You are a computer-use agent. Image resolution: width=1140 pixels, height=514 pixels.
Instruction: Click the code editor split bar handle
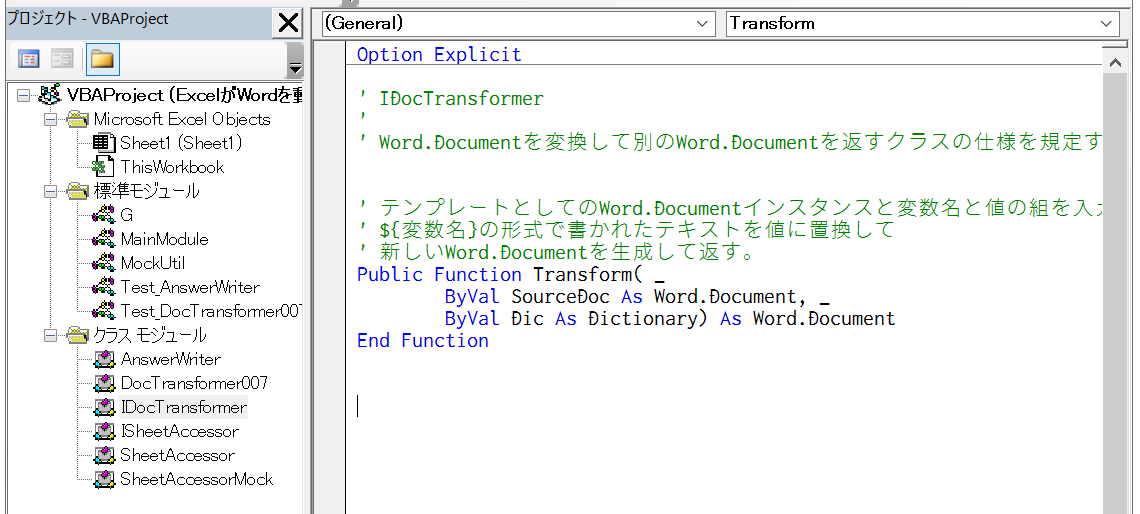click(1114, 45)
